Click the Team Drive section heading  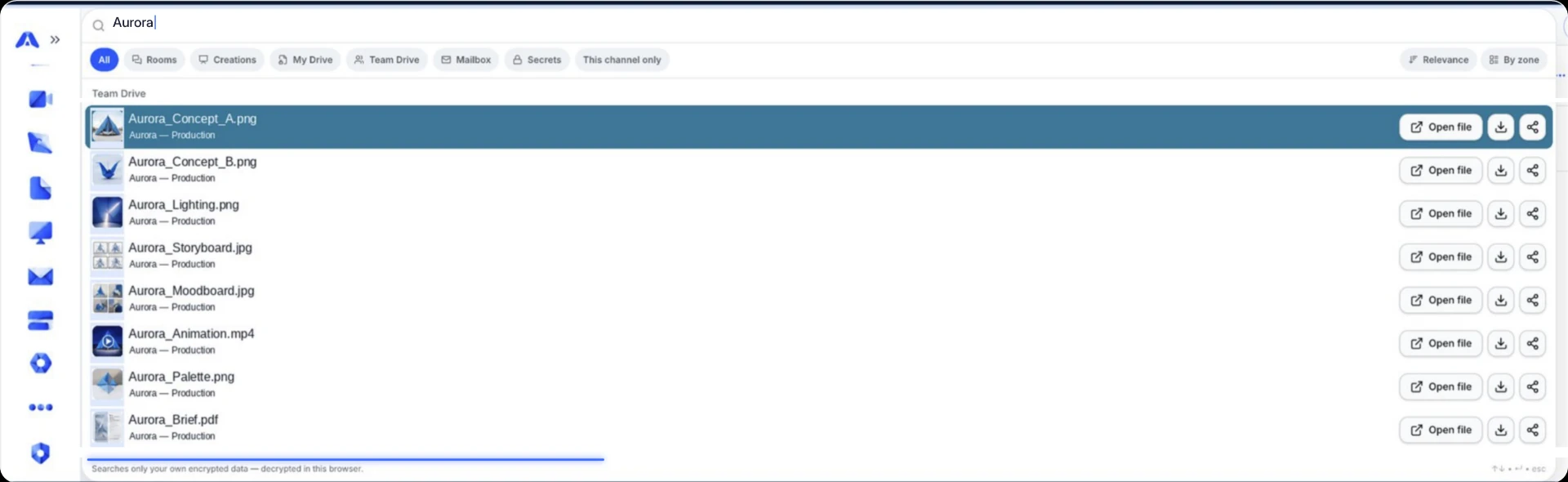[118, 93]
